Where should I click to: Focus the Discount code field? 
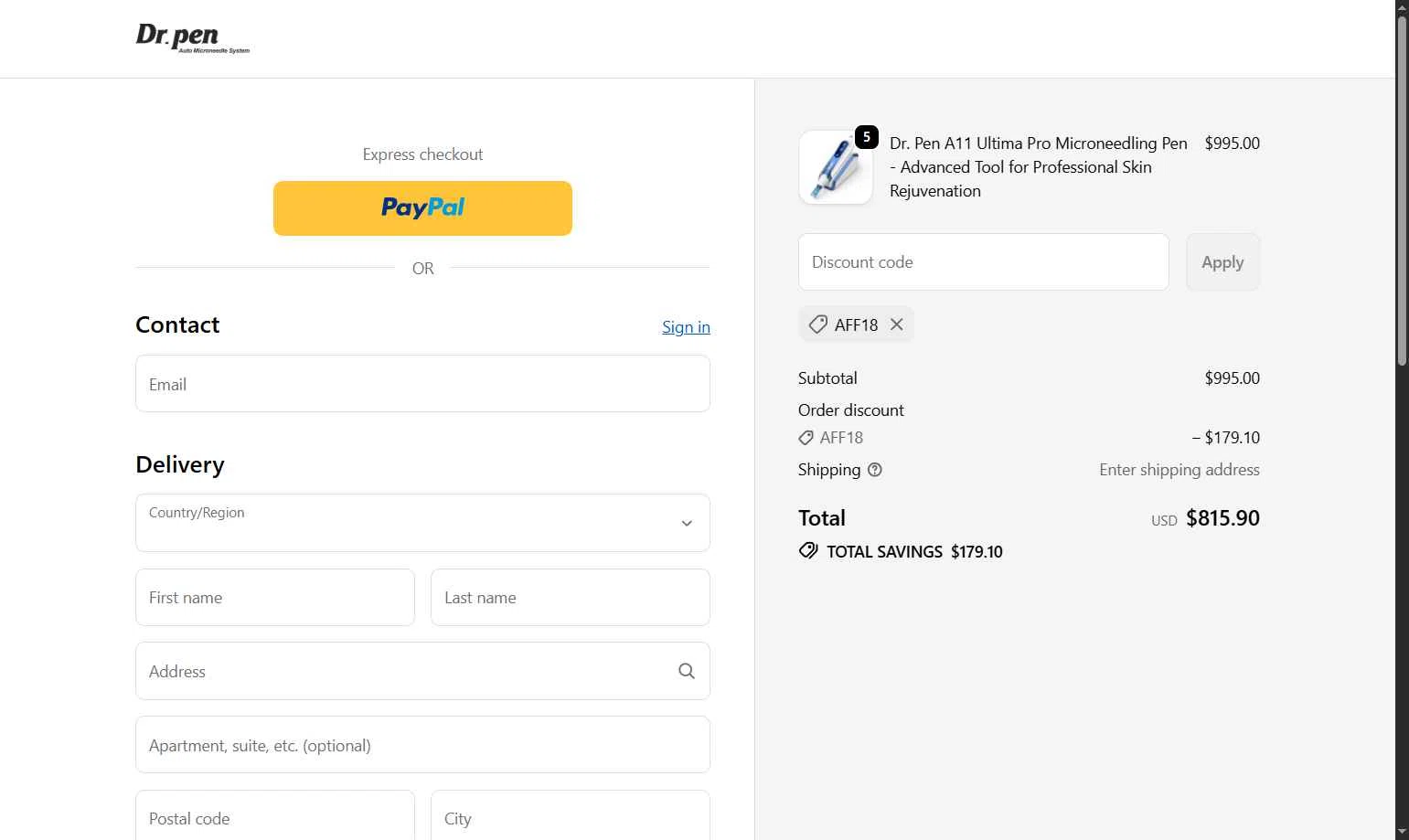coord(984,262)
